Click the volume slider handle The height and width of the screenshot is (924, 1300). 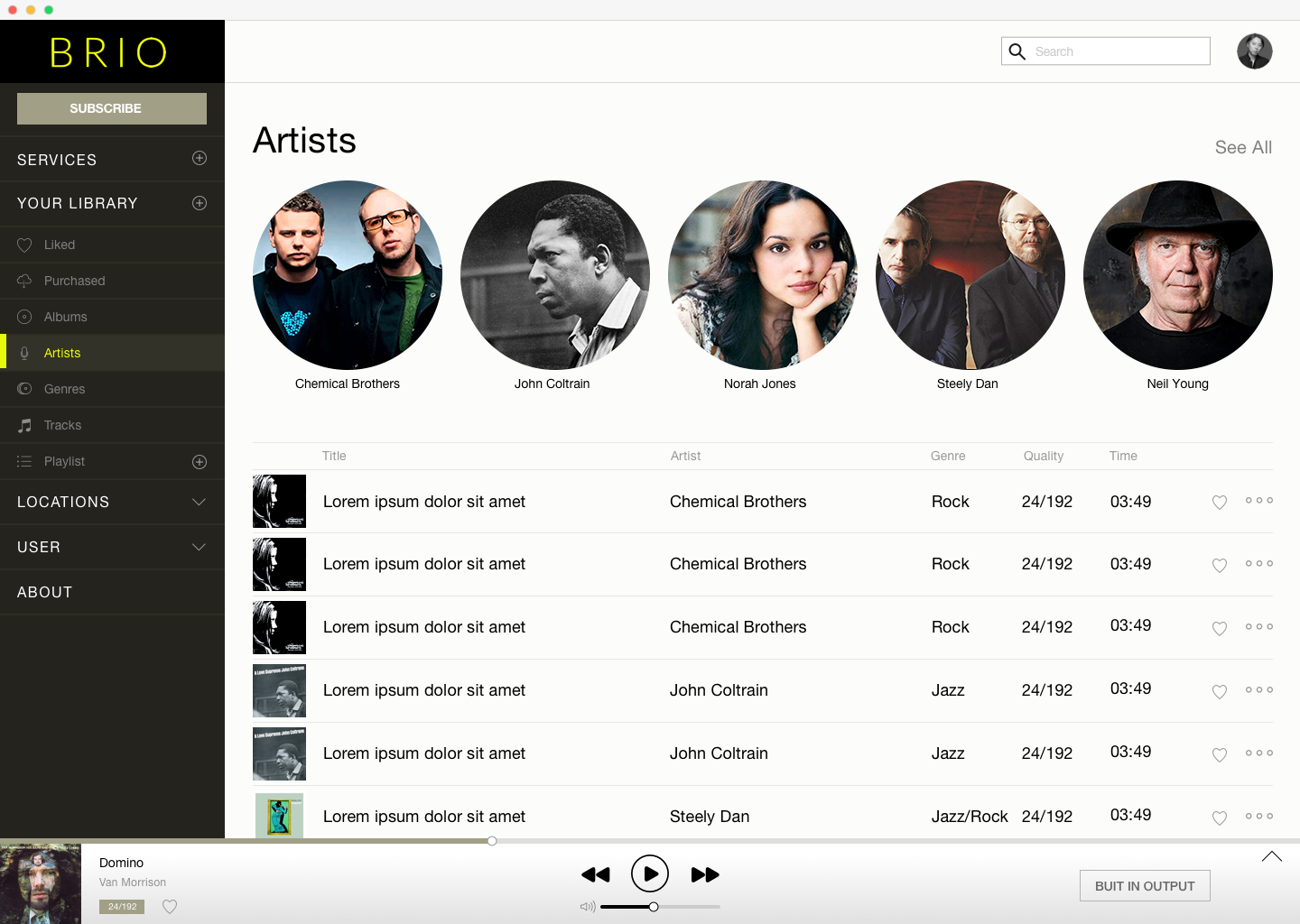[654, 907]
